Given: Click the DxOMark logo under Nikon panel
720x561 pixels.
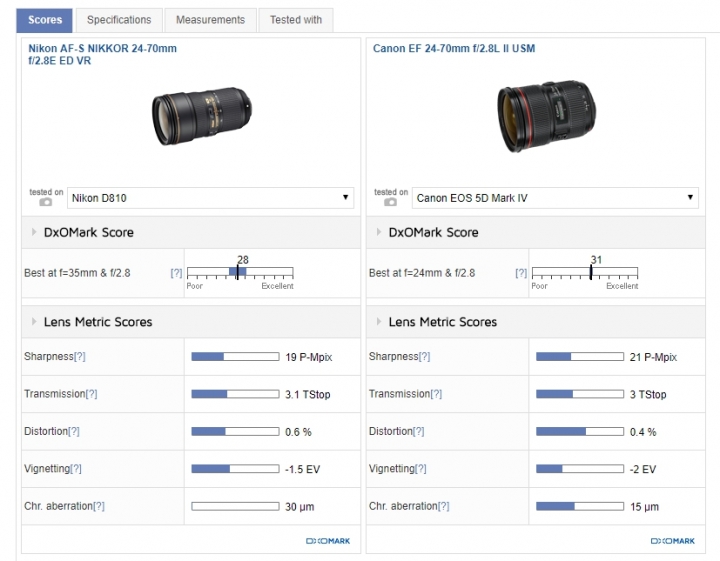Looking at the screenshot, I should 328,541.
